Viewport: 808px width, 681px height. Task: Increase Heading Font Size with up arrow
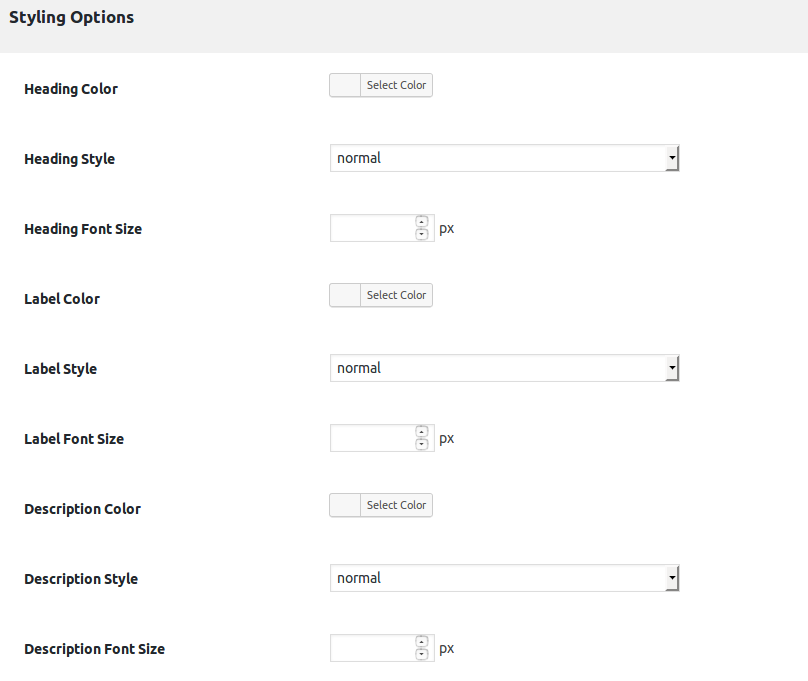pyautogui.click(x=422, y=222)
